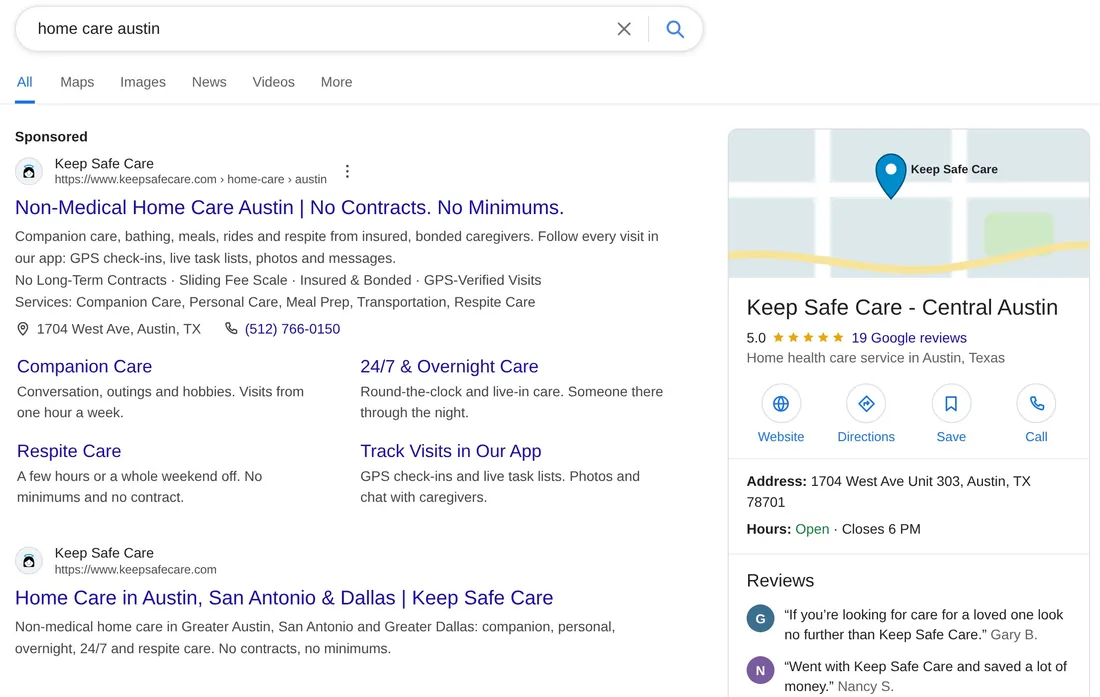The image size is (1100, 697).
Task: Open the 19 Google reviews link
Action: point(909,338)
